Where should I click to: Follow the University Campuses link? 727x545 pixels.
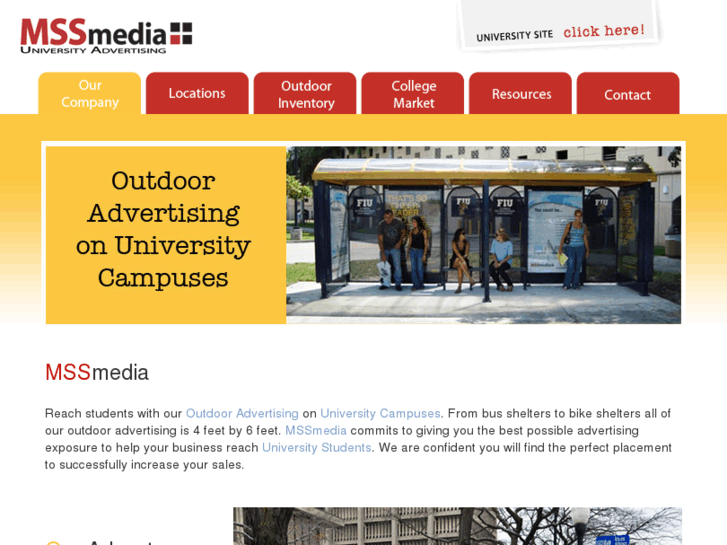pos(380,413)
